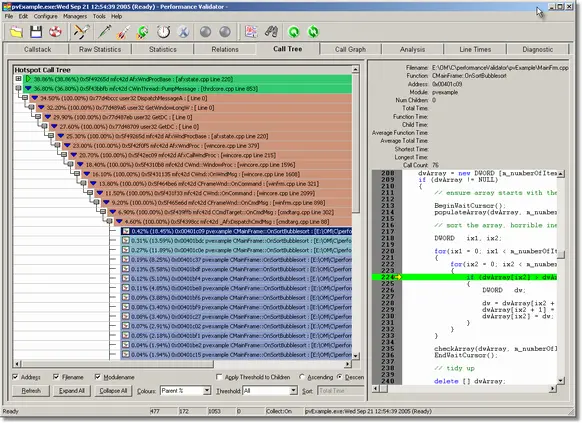The height and width of the screenshot is (423, 582).
Task: Open the Configure menu
Action: tap(45, 16)
